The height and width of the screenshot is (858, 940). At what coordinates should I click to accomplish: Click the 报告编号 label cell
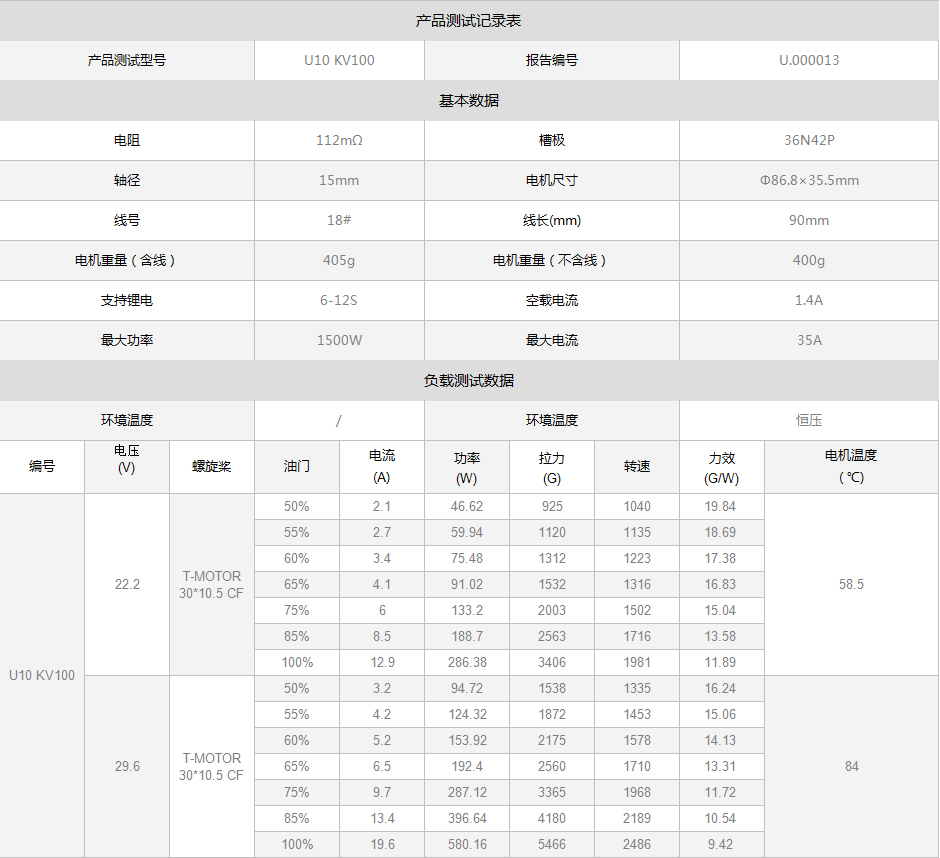coord(552,60)
